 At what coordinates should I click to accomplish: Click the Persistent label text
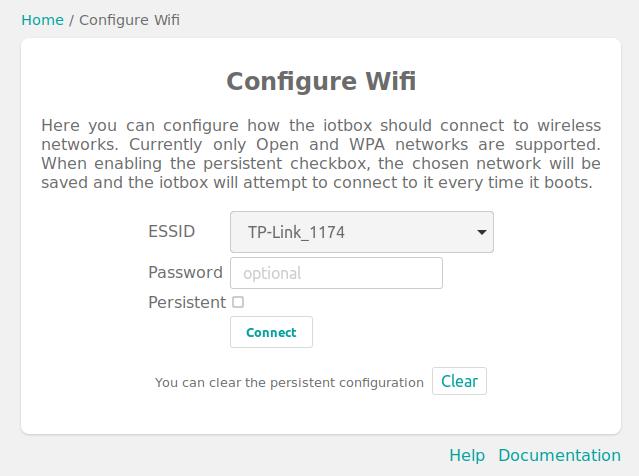tap(186, 302)
